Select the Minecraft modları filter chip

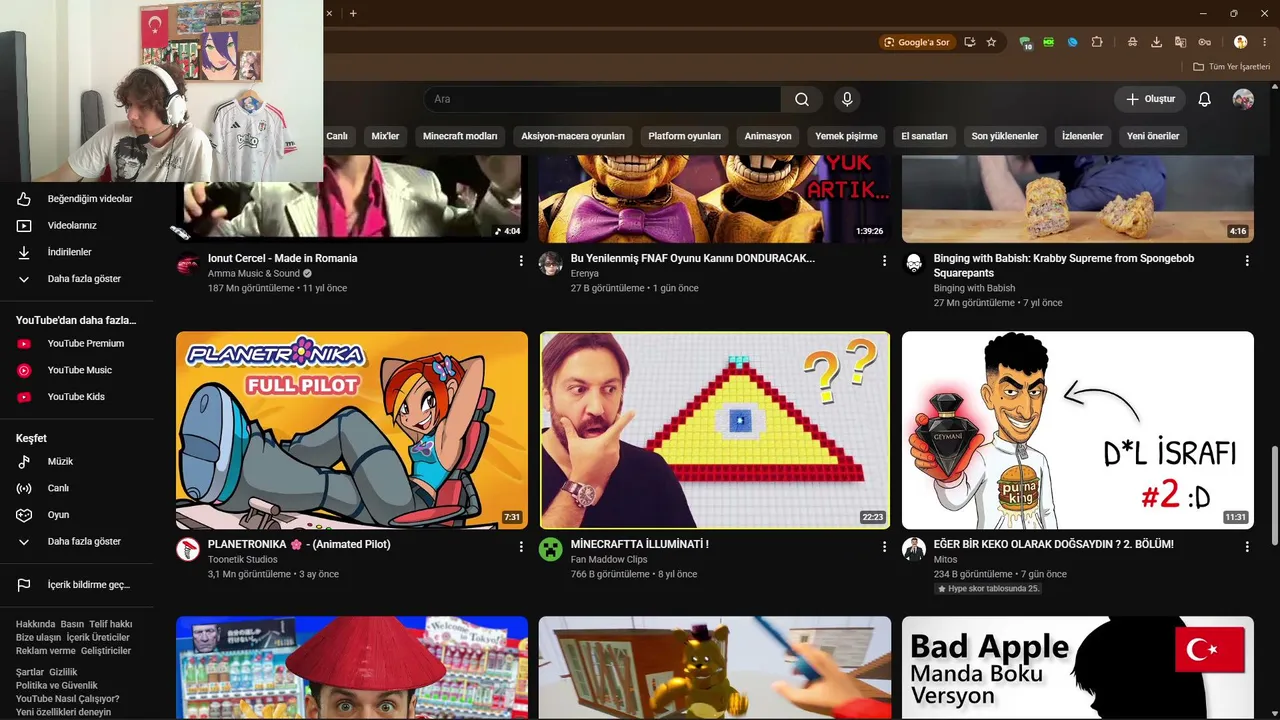pyautogui.click(x=460, y=136)
